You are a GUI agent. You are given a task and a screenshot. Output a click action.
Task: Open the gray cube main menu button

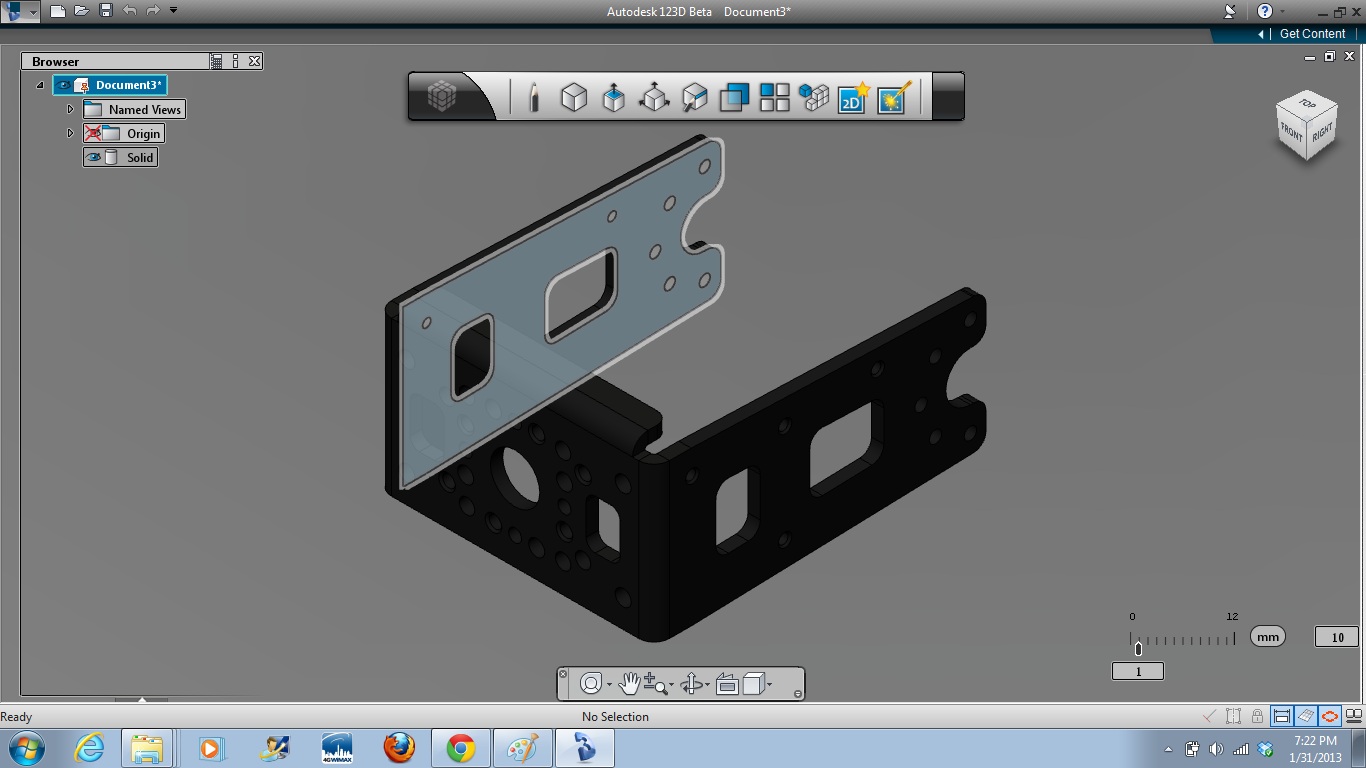pyautogui.click(x=442, y=97)
